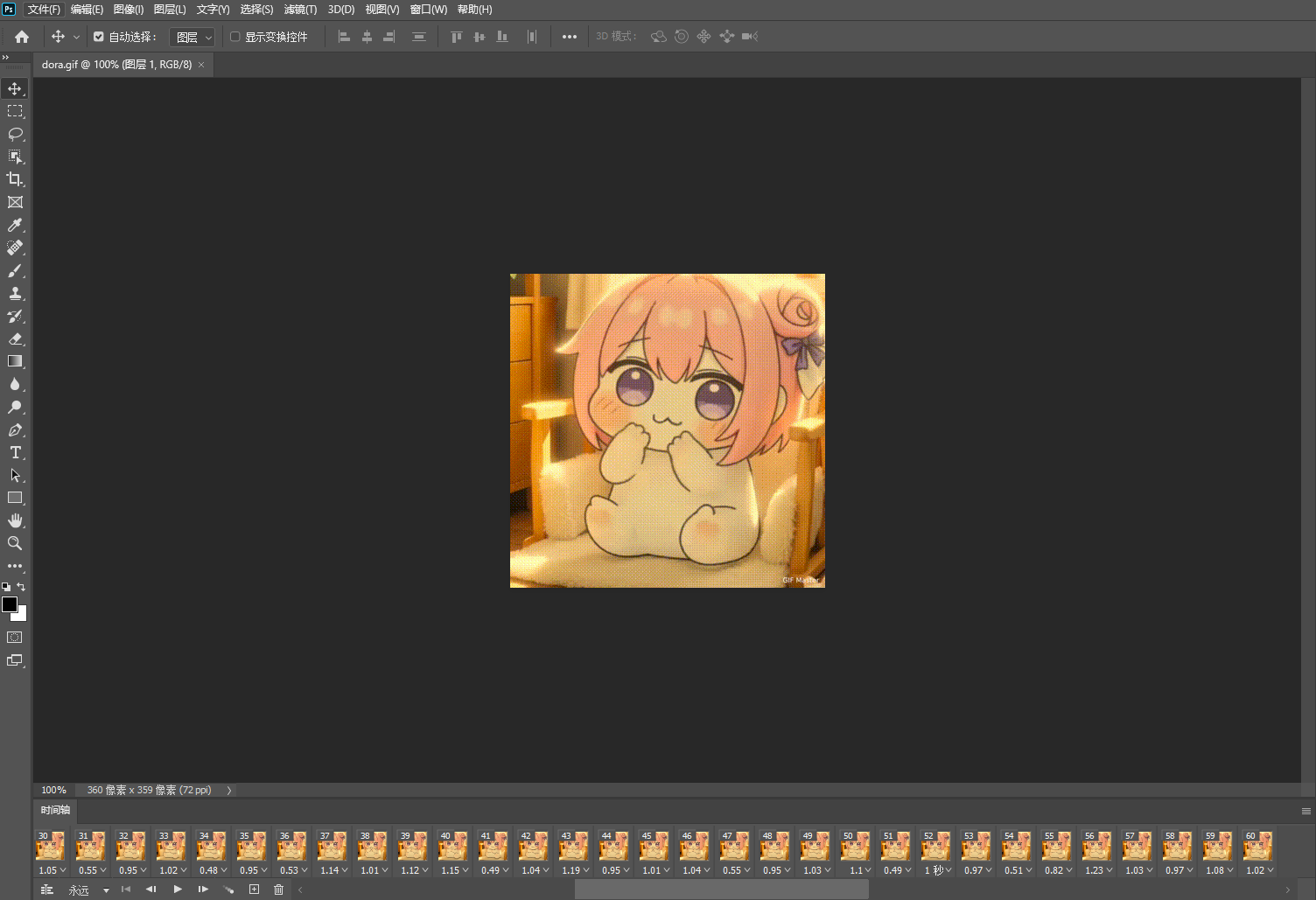Toggle Quick Mask mode button
This screenshot has width=1316, height=900.
click(15, 638)
